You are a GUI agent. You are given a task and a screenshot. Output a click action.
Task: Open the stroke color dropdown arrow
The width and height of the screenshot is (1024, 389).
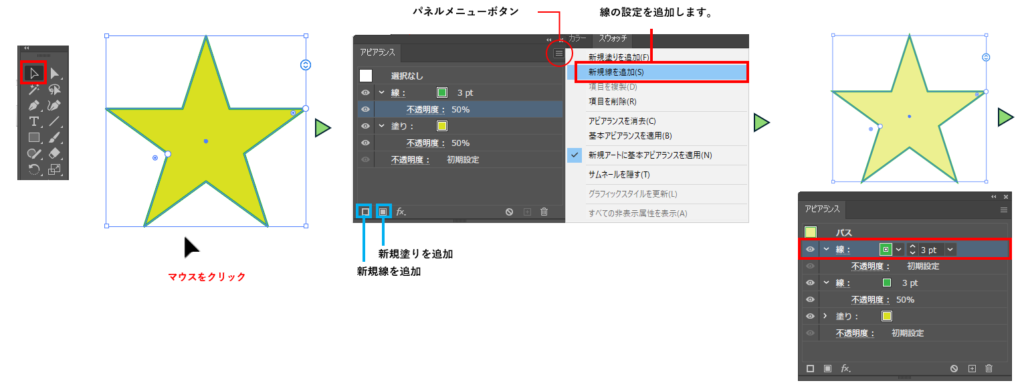tap(898, 249)
